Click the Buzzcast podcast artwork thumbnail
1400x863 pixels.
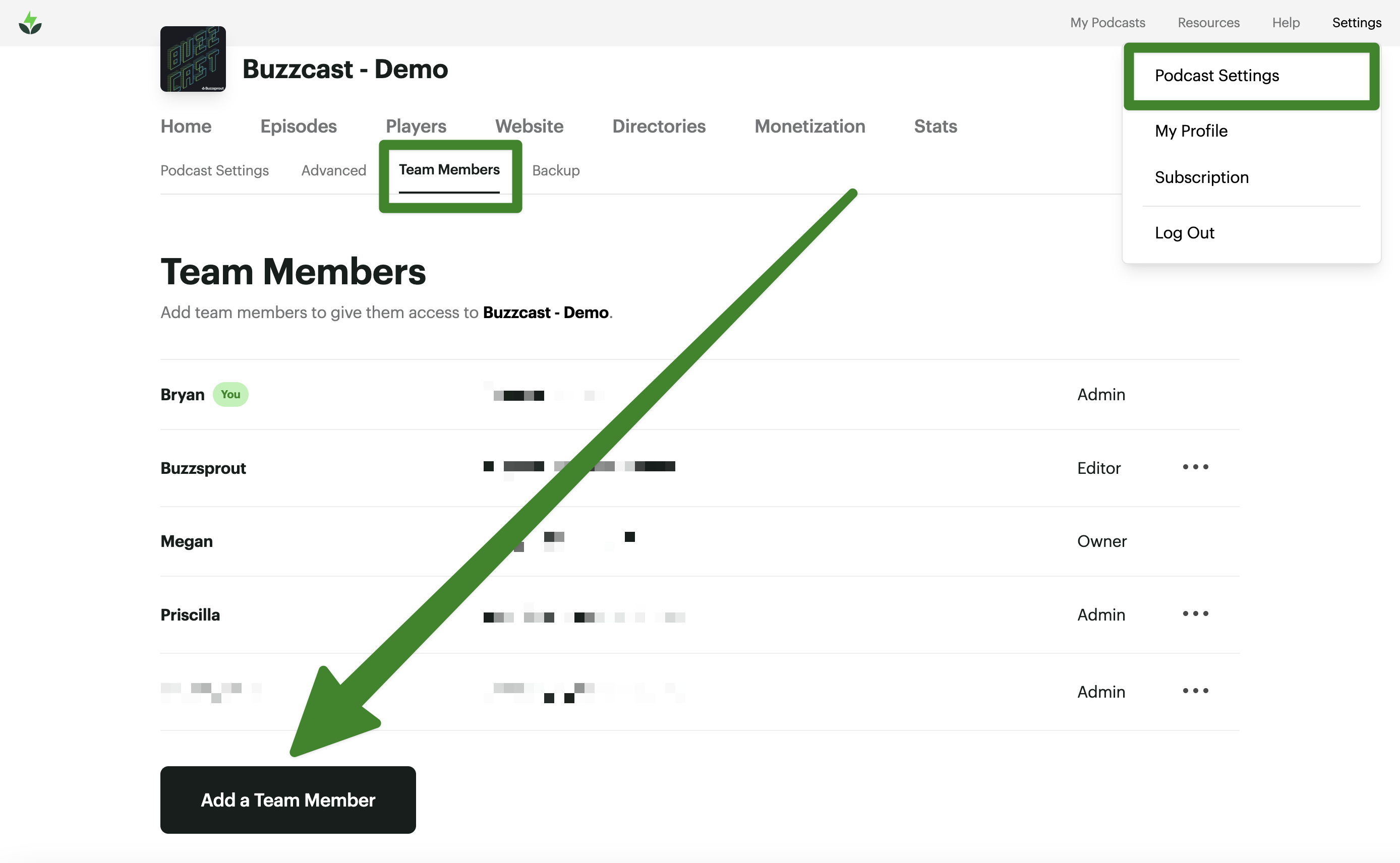point(193,59)
